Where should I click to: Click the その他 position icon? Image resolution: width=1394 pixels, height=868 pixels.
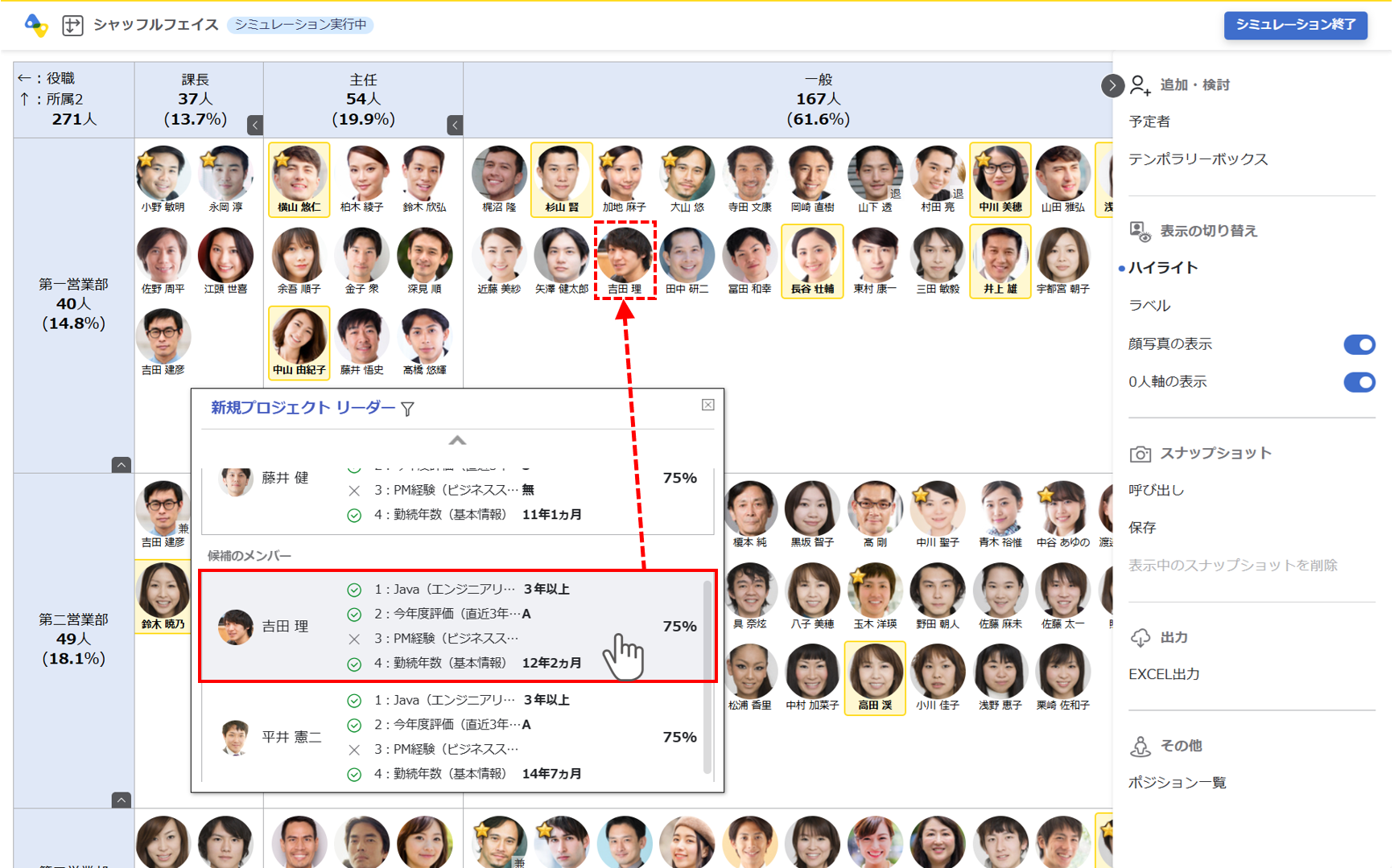click(1140, 747)
